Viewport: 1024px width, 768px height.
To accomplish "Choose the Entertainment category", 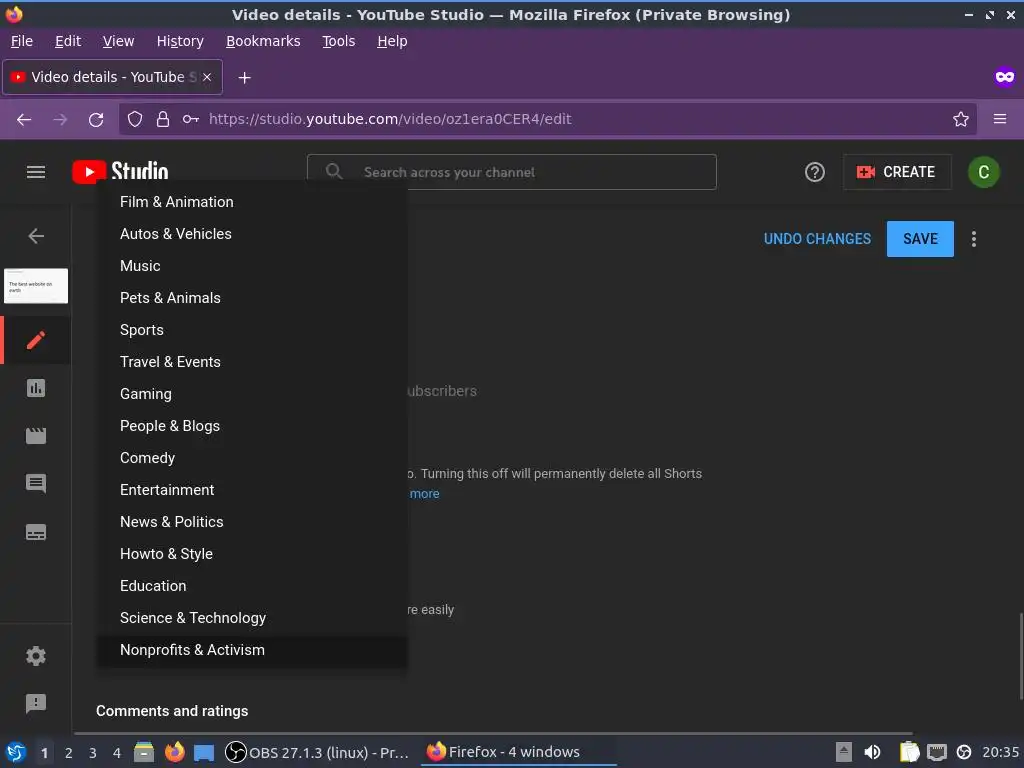I will click(252, 490).
